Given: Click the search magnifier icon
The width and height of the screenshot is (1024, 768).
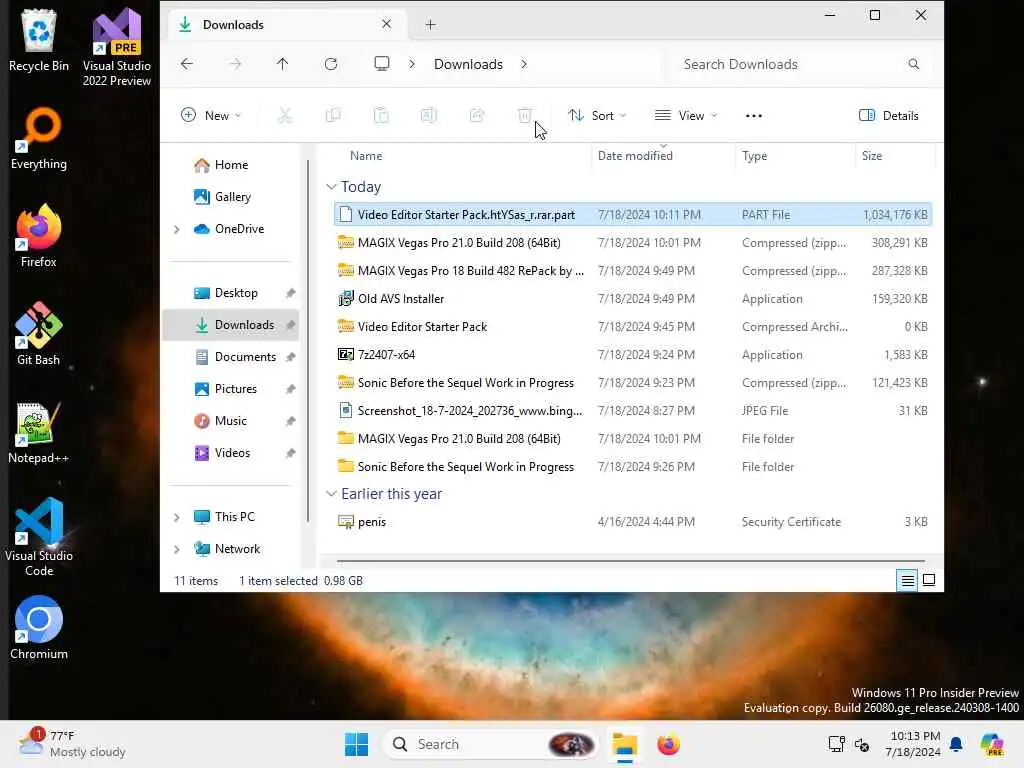Looking at the screenshot, I should (914, 64).
